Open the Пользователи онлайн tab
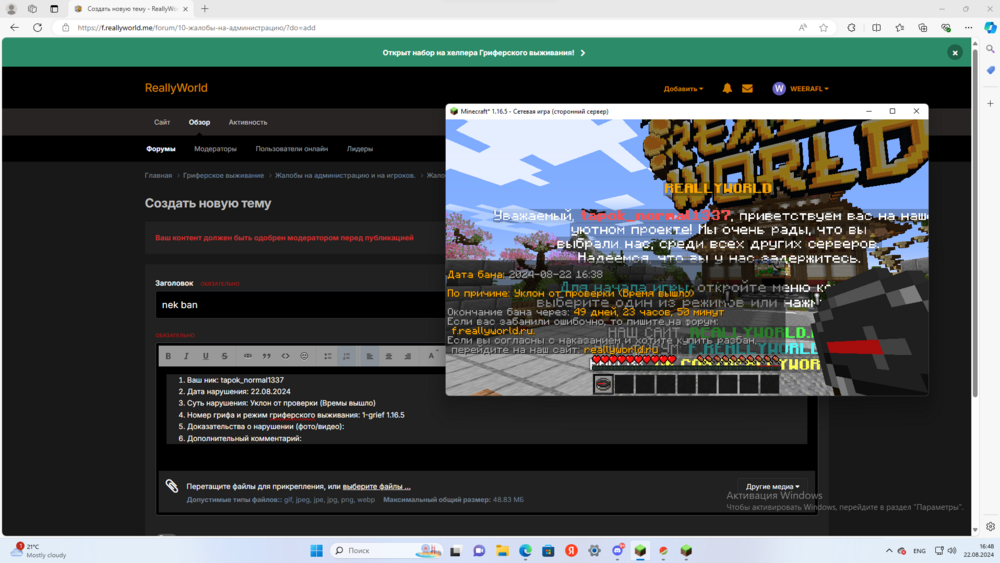Image resolution: width=1000 pixels, height=563 pixels. point(291,149)
